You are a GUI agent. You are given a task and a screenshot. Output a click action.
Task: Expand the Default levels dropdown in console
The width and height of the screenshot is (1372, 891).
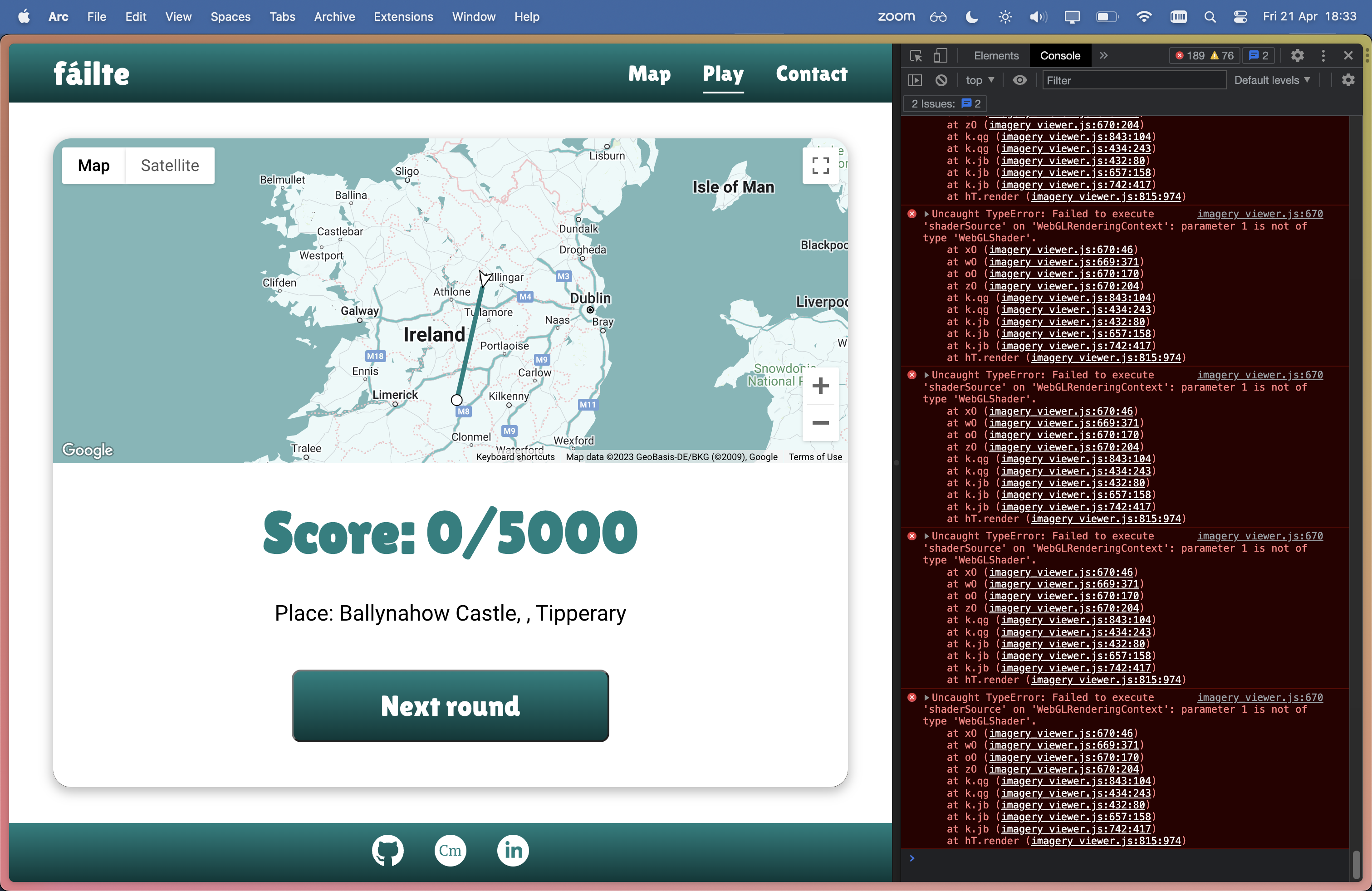tap(1275, 79)
